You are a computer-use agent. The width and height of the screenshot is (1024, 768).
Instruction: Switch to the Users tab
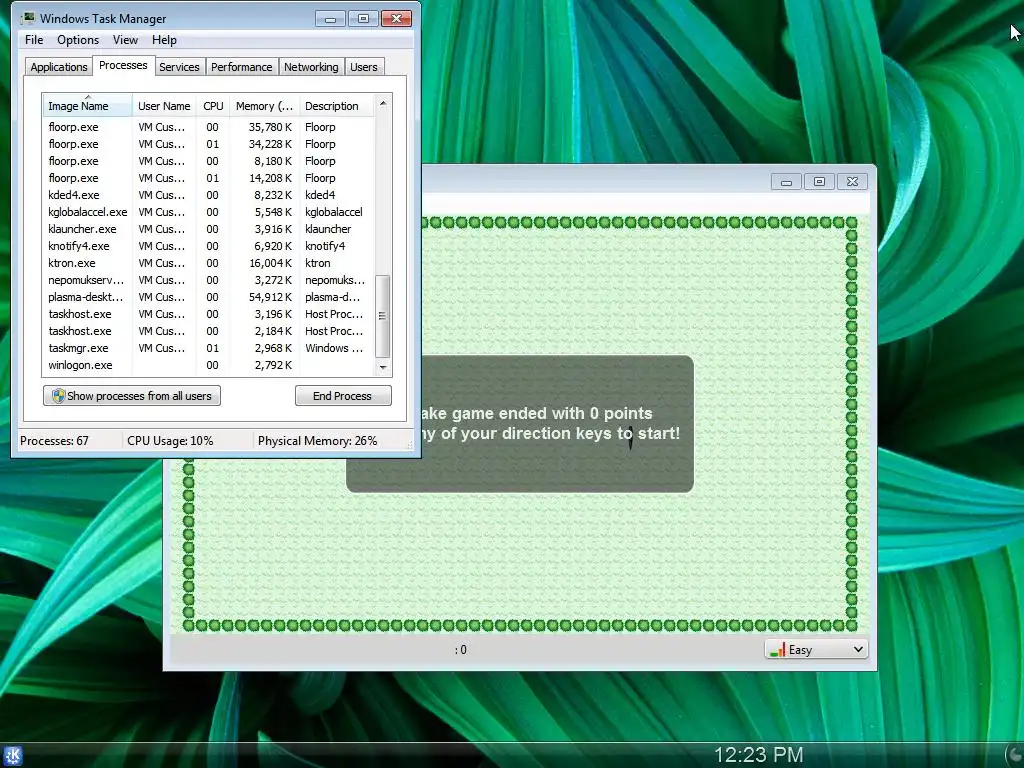click(363, 67)
